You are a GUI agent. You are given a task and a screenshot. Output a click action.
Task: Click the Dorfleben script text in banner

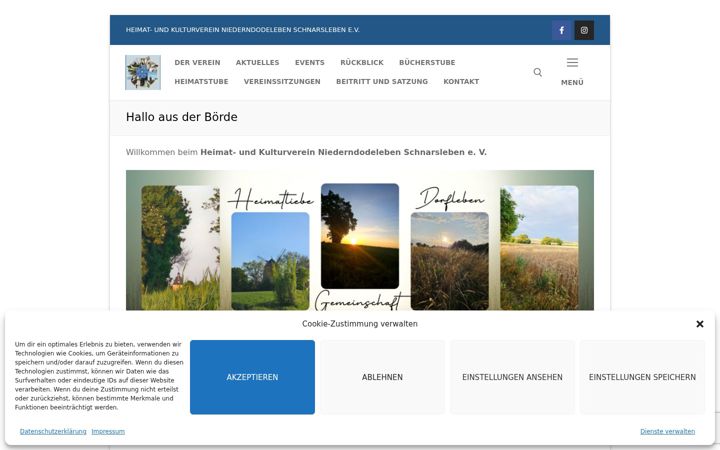pyautogui.click(x=450, y=198)
